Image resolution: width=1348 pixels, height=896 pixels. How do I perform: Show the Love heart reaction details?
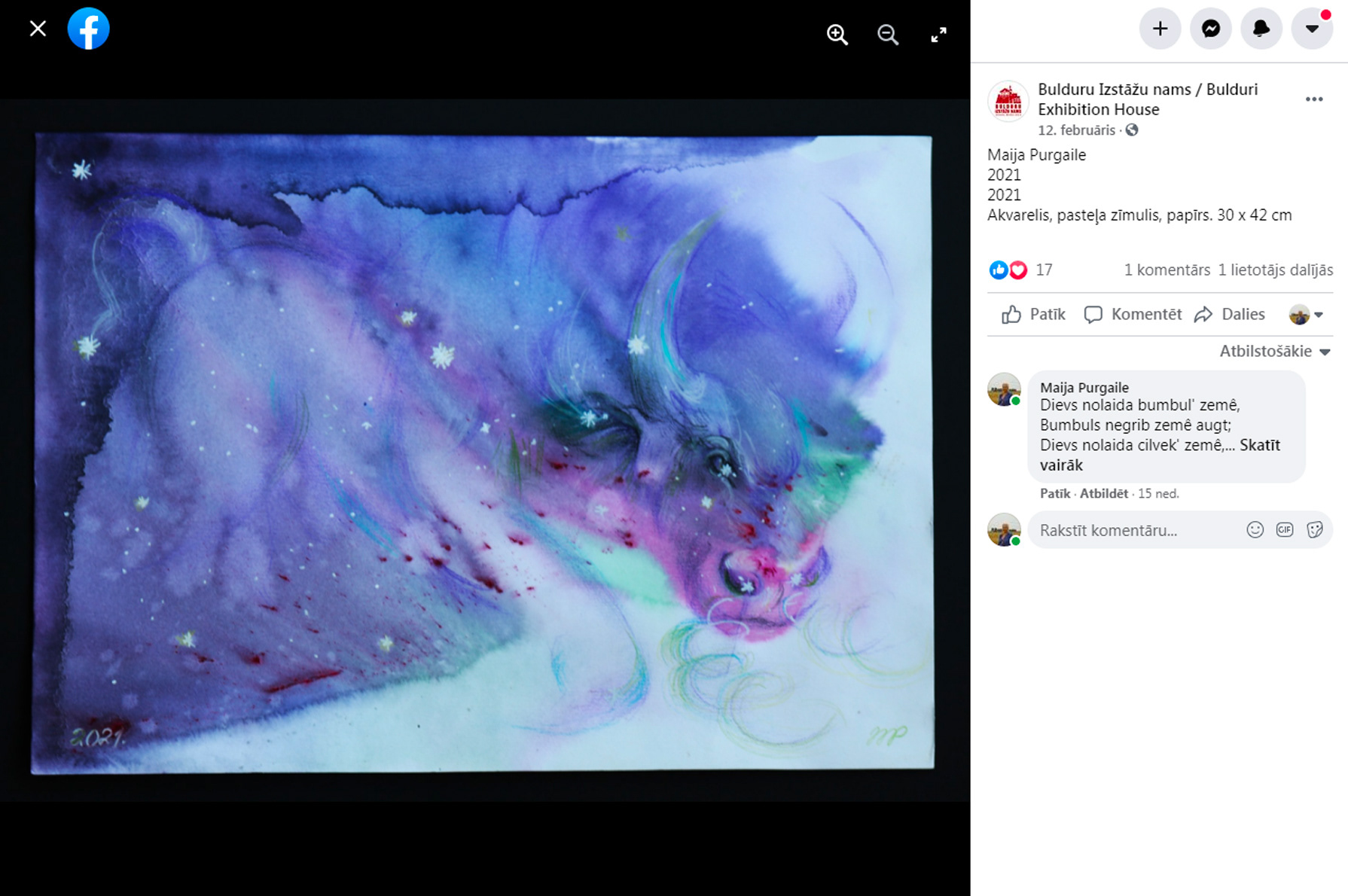point(1018,270)
